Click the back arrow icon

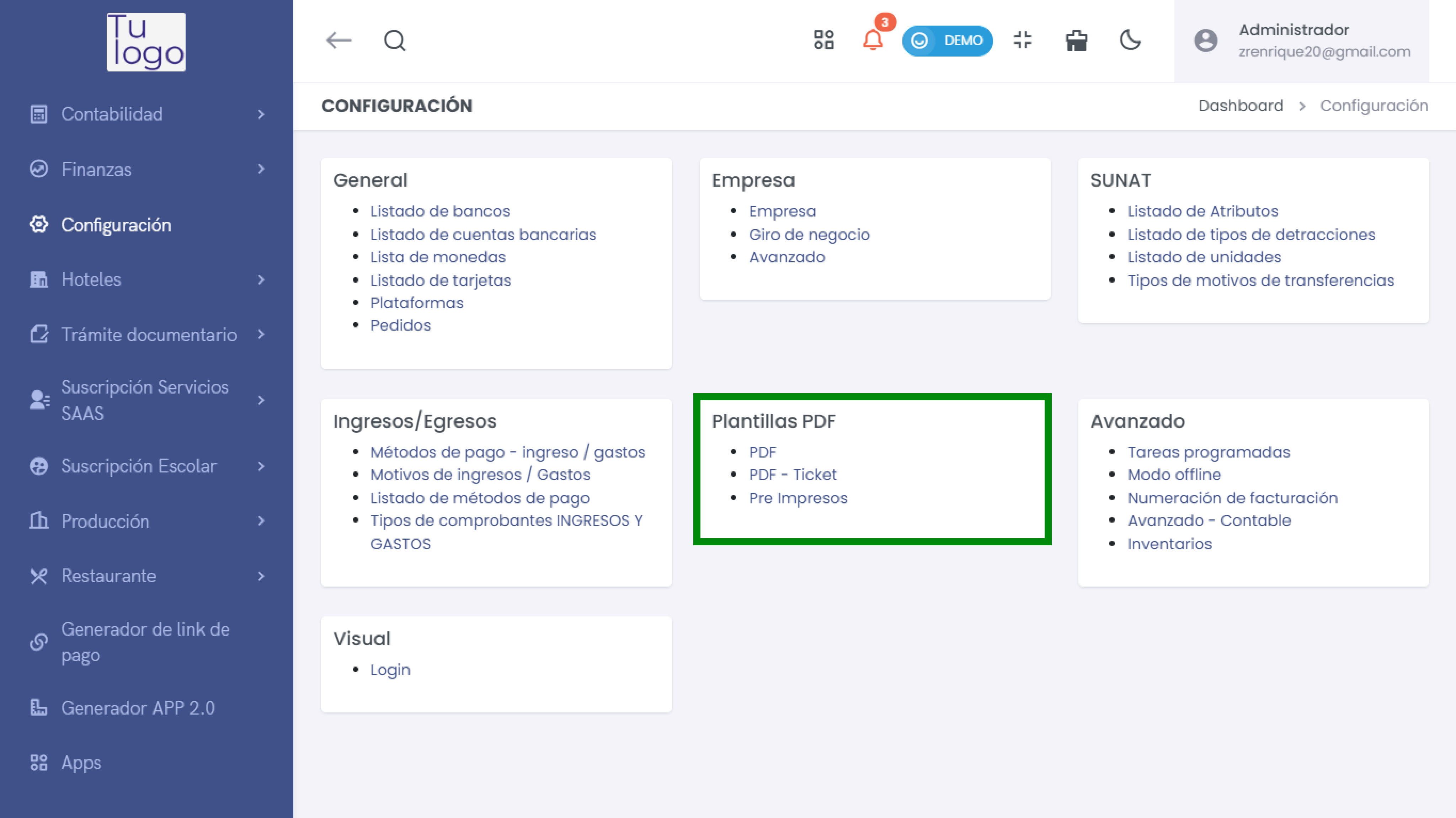(x=338, y=40)
